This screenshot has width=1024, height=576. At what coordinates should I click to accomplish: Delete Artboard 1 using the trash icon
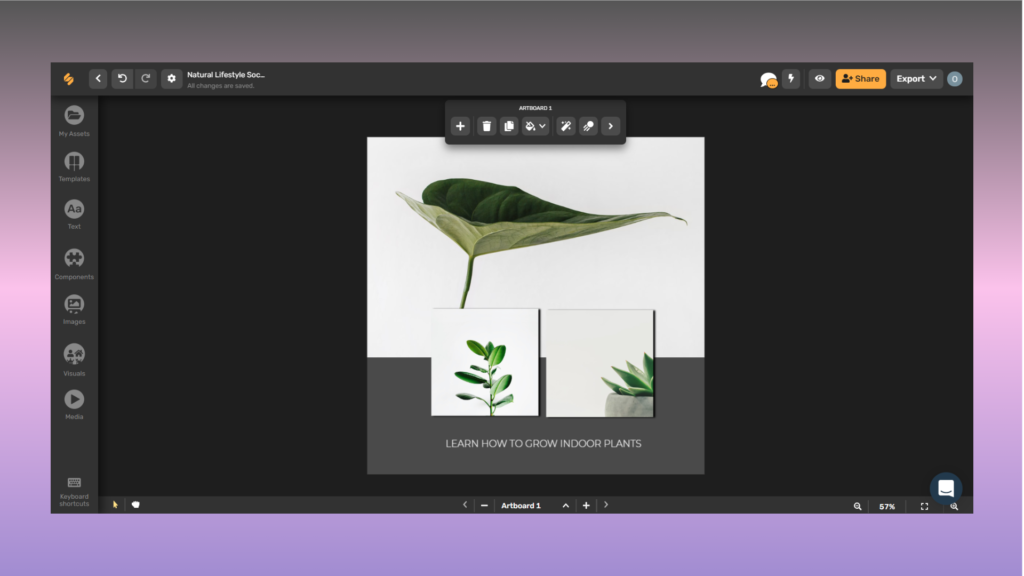[x=486, y=126]
